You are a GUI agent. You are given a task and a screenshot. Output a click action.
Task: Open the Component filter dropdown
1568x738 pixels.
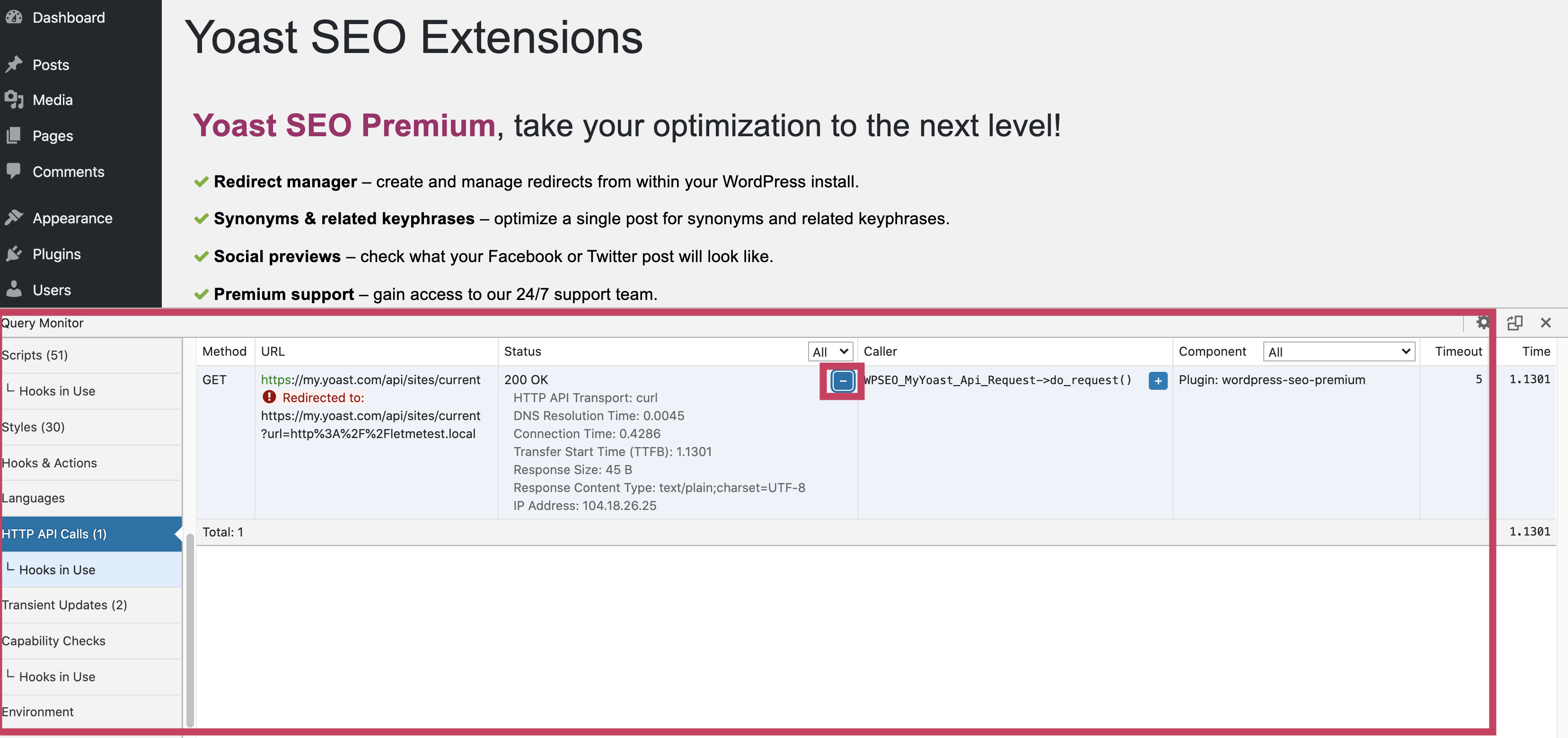(x=1339, y=351)
